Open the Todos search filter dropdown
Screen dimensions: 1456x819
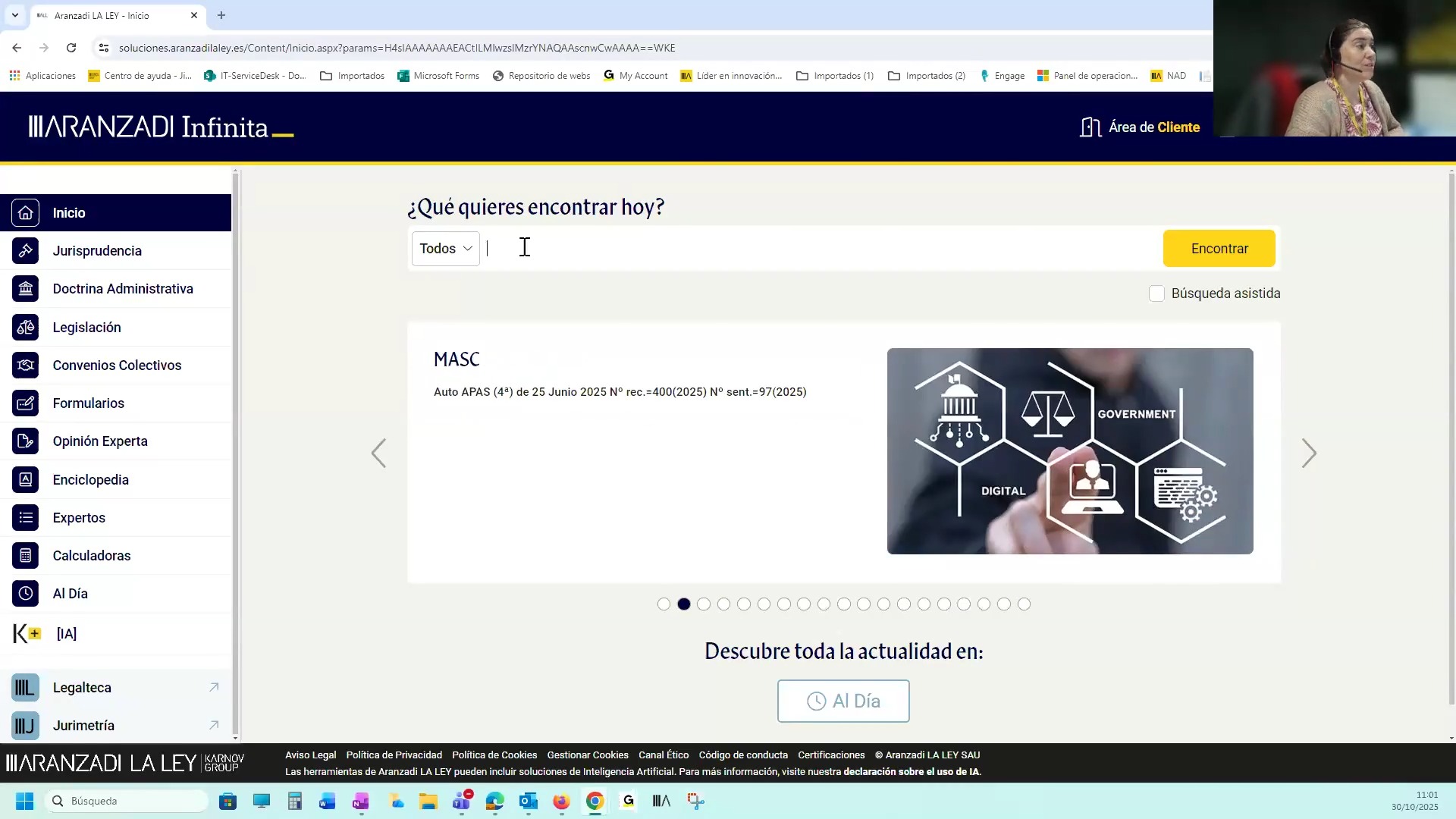tap(445, 248)
